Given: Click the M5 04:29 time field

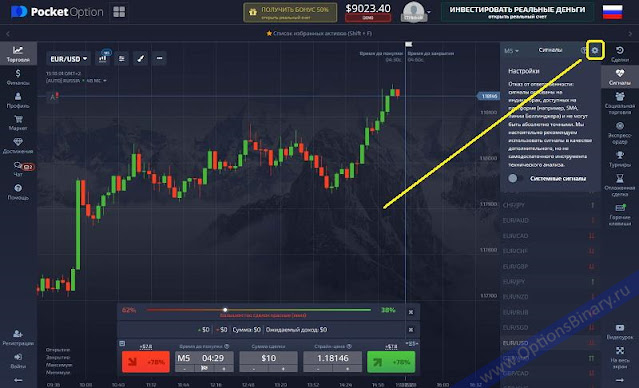Looking at the screenshot, I should (x=204, y=358).
